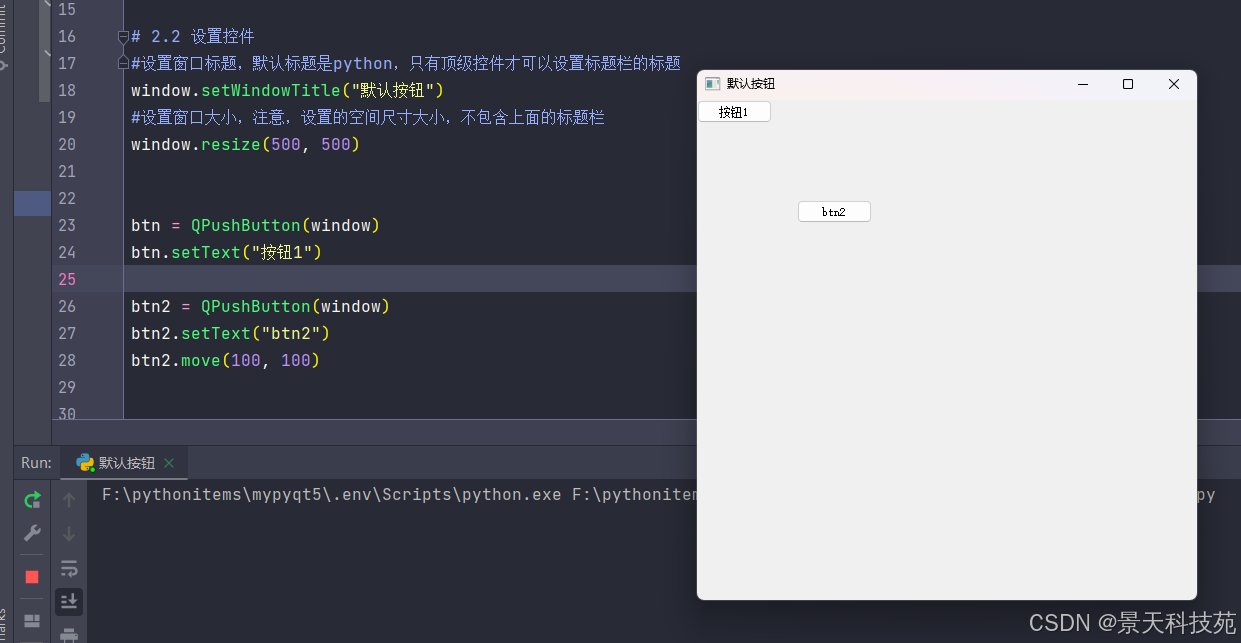
Task: Toggle Scroll to End in Run console
Action: click(x=69, y=601)
